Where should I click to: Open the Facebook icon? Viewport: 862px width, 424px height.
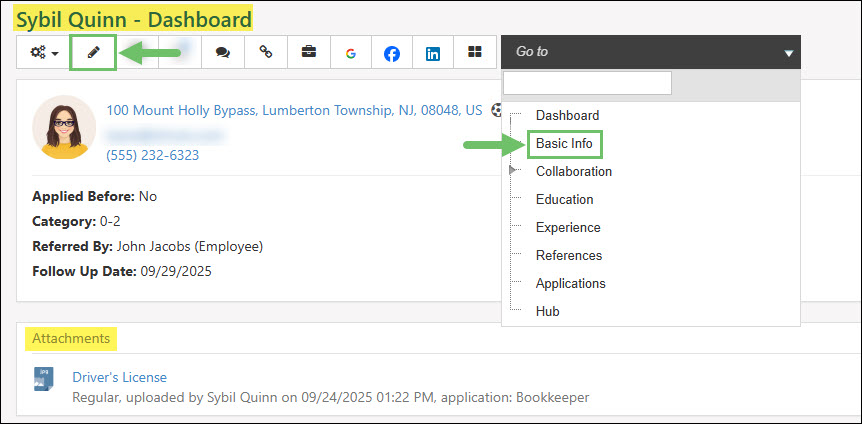coord(392,53)
